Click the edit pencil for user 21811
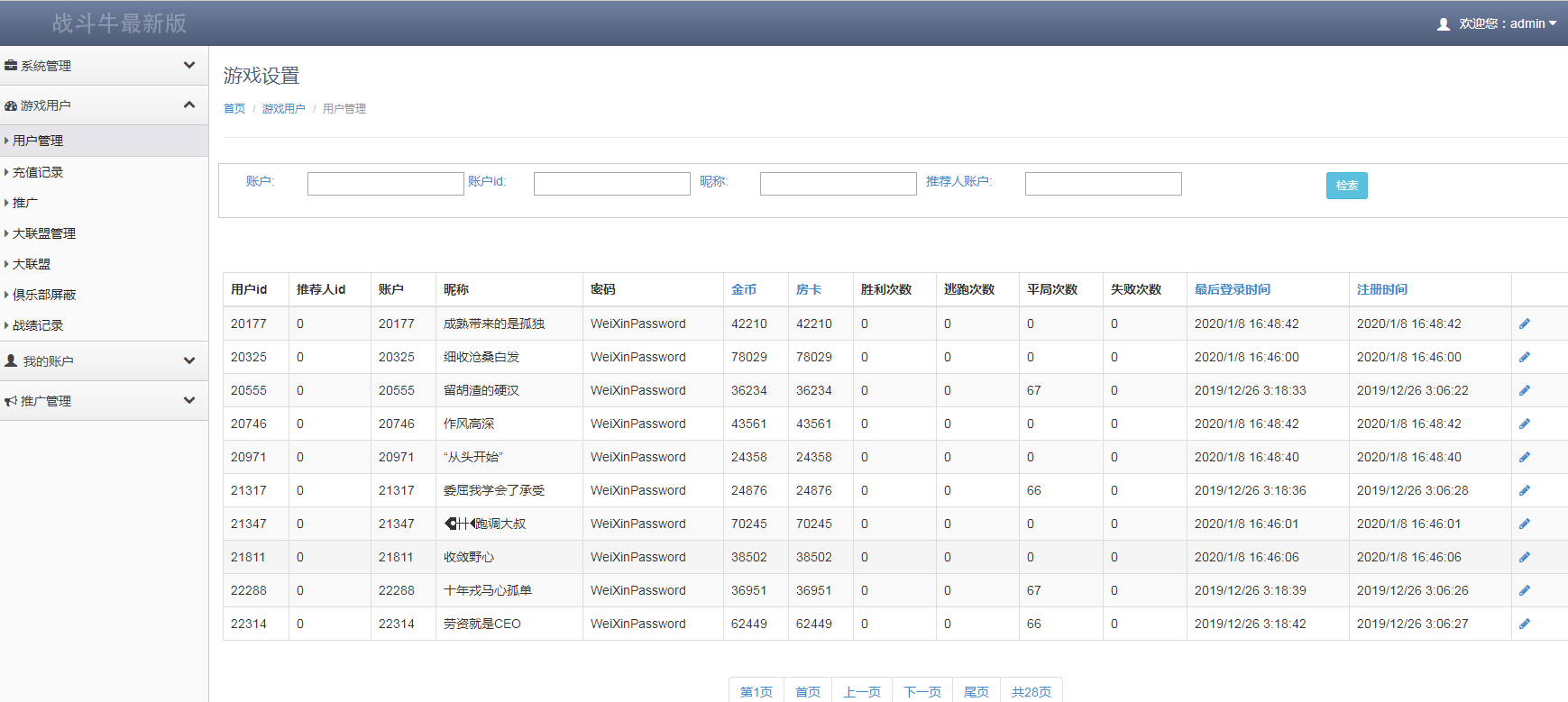This screenshot has width=1568, height=702. 1524,557
